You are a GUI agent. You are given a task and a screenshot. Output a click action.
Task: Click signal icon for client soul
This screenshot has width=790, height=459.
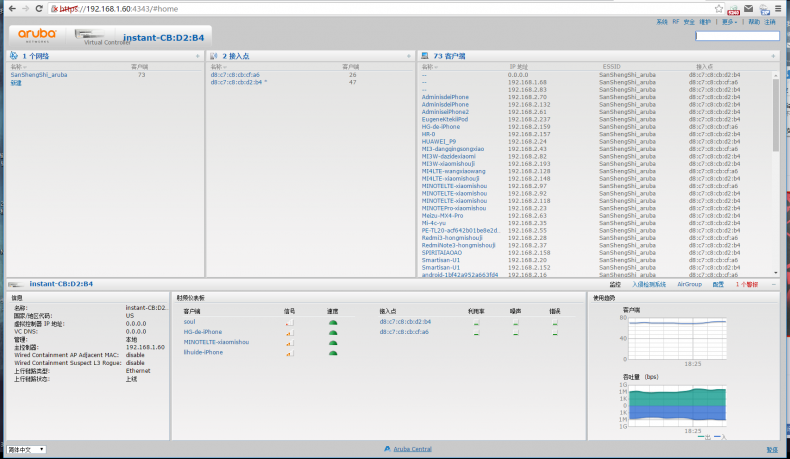click(289, 322)
